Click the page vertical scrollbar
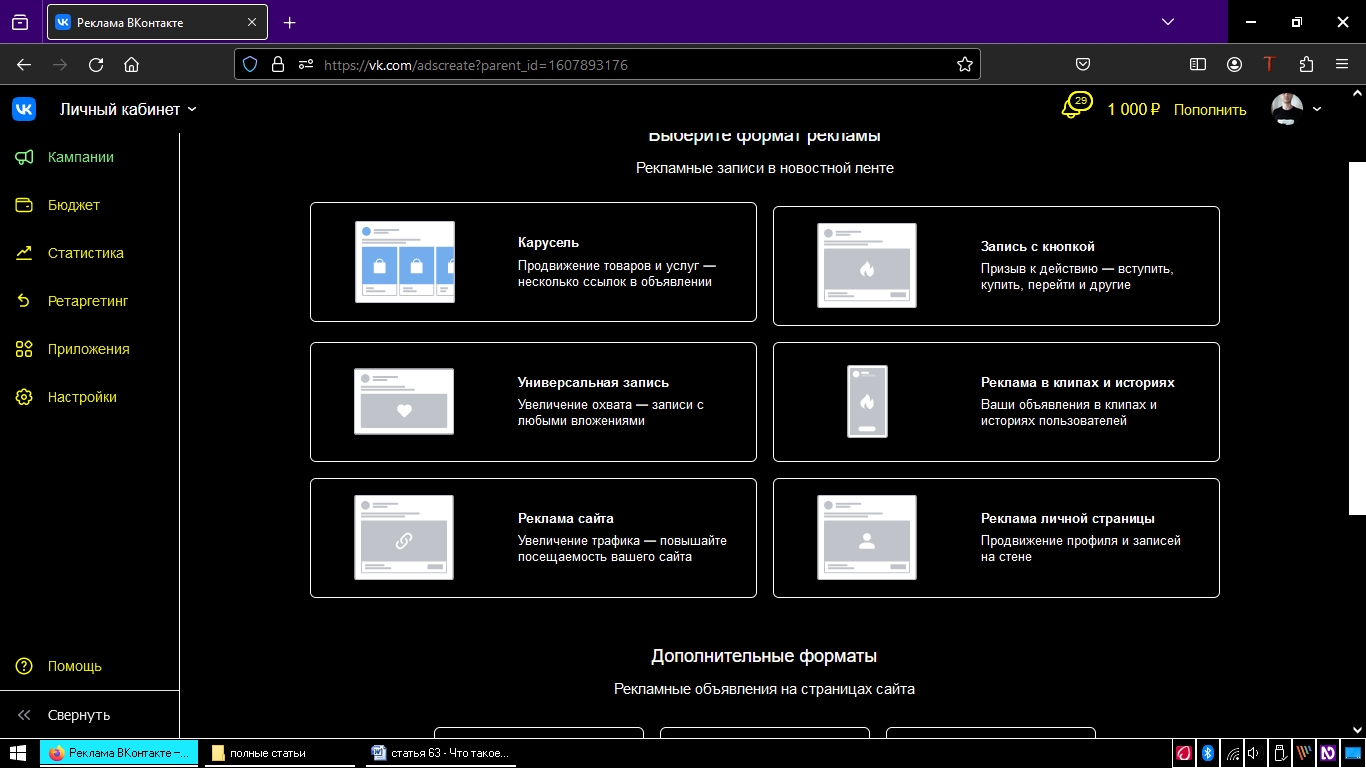The width and height of the screenshot is (1366, 768). [1357, 340]
